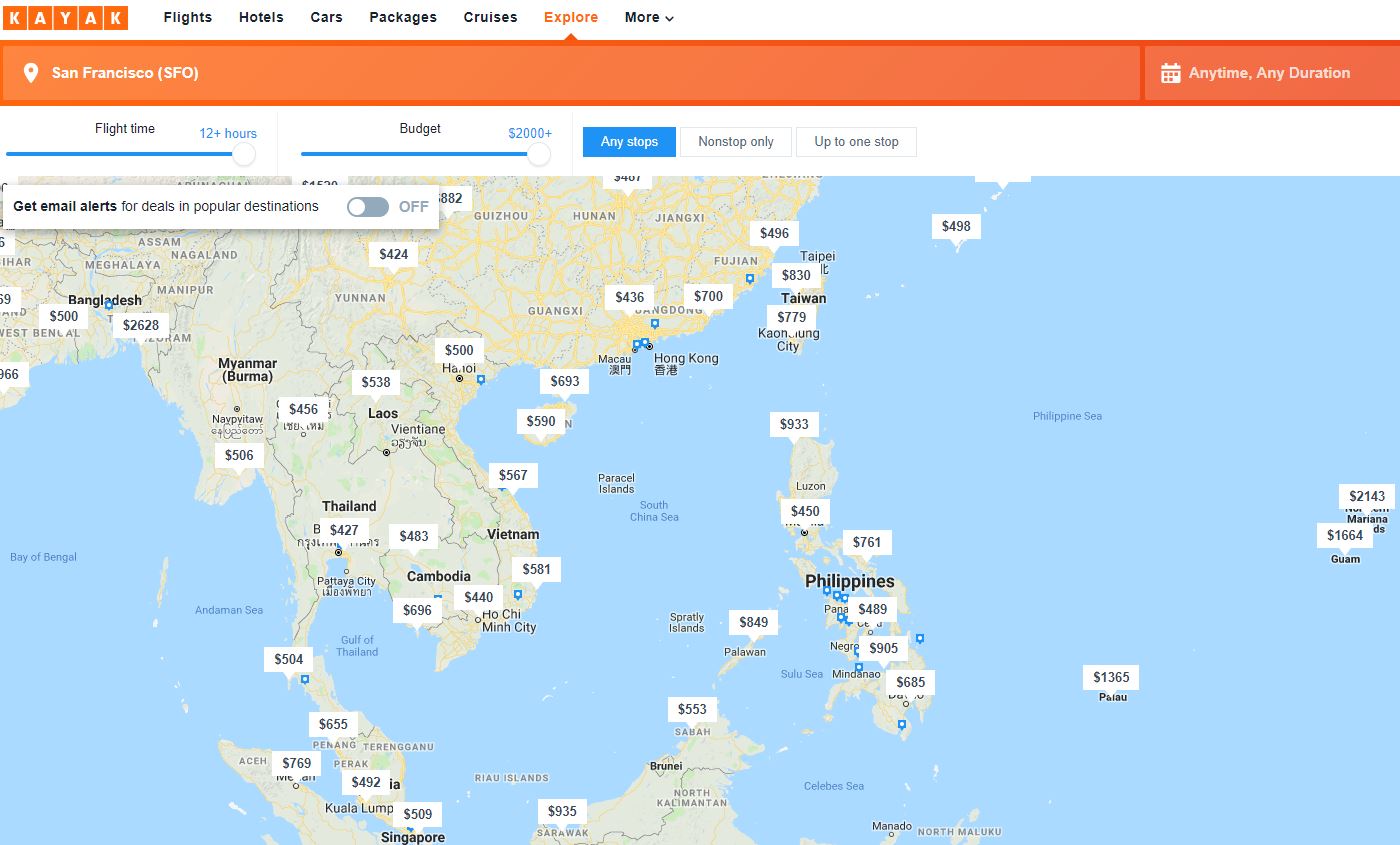
Task: Toggle email alerts switch on
Action: tap(368, 207)
